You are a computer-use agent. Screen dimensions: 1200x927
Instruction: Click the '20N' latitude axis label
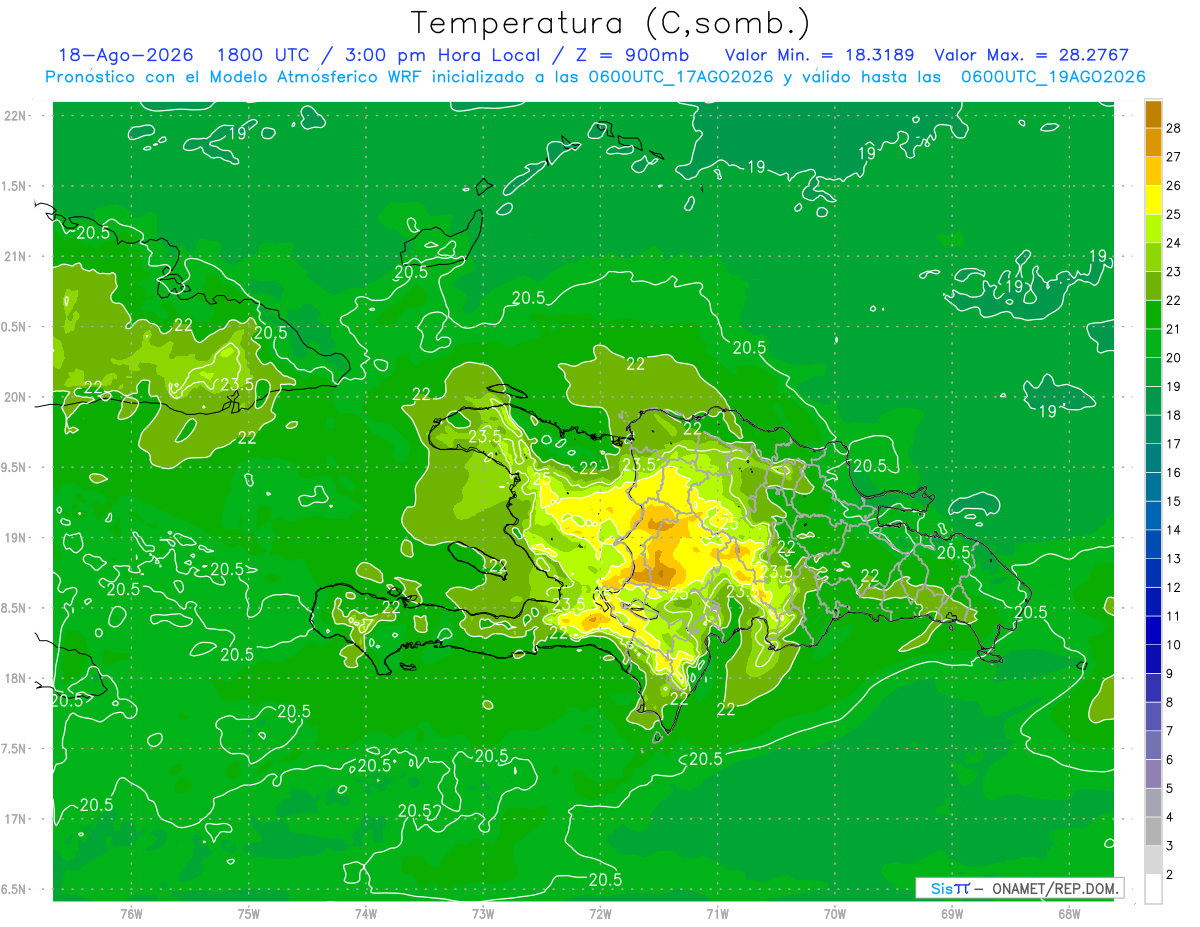15,397
